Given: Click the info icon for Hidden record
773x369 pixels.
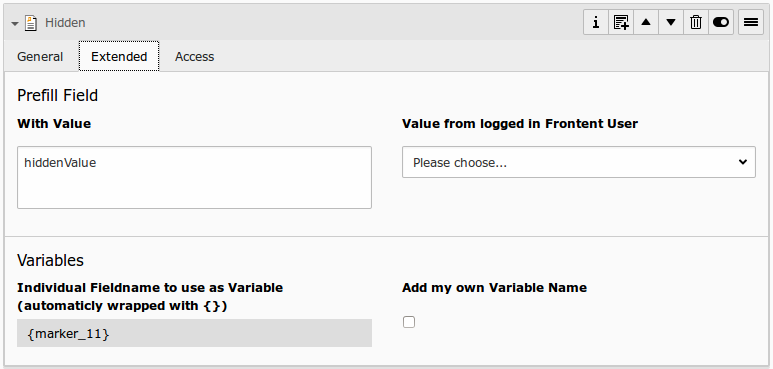Looking at the screenshot, I should click(x=596, y=22).
